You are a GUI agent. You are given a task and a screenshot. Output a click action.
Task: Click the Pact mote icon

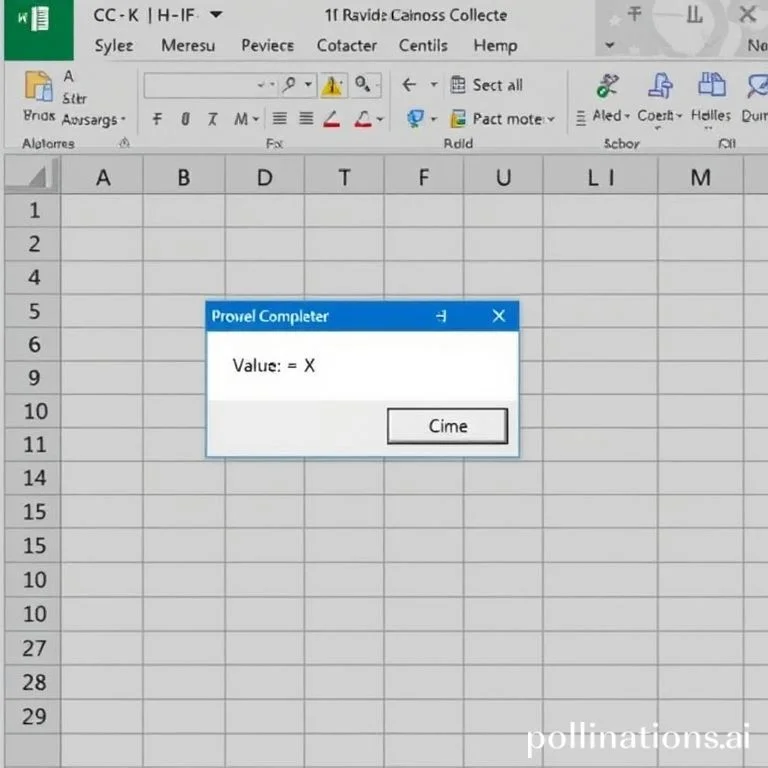pyautogui.click(x=458, y=119)
